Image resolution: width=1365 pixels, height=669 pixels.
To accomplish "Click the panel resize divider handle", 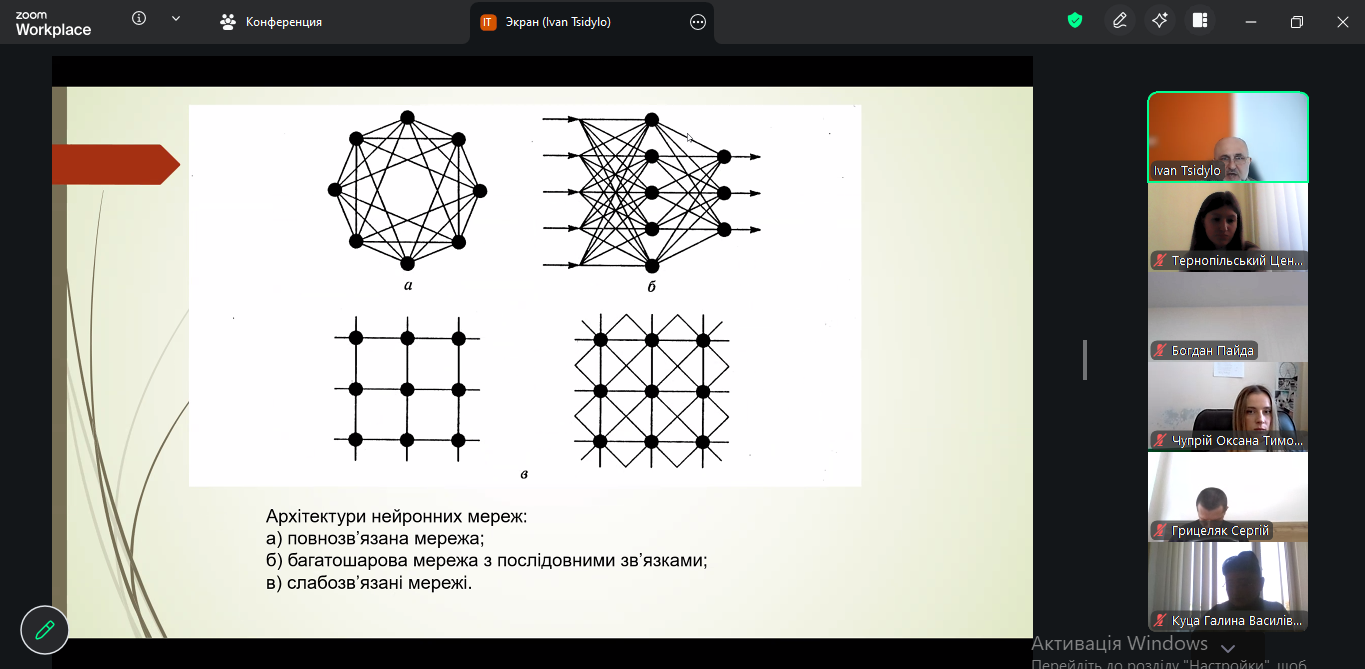I will 1085,360.
